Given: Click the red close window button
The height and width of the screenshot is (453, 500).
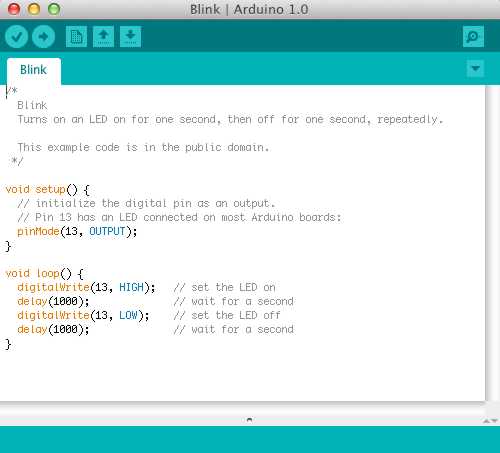Looking at the screenshot, I should pyautogui.click(x=14, y=9).
